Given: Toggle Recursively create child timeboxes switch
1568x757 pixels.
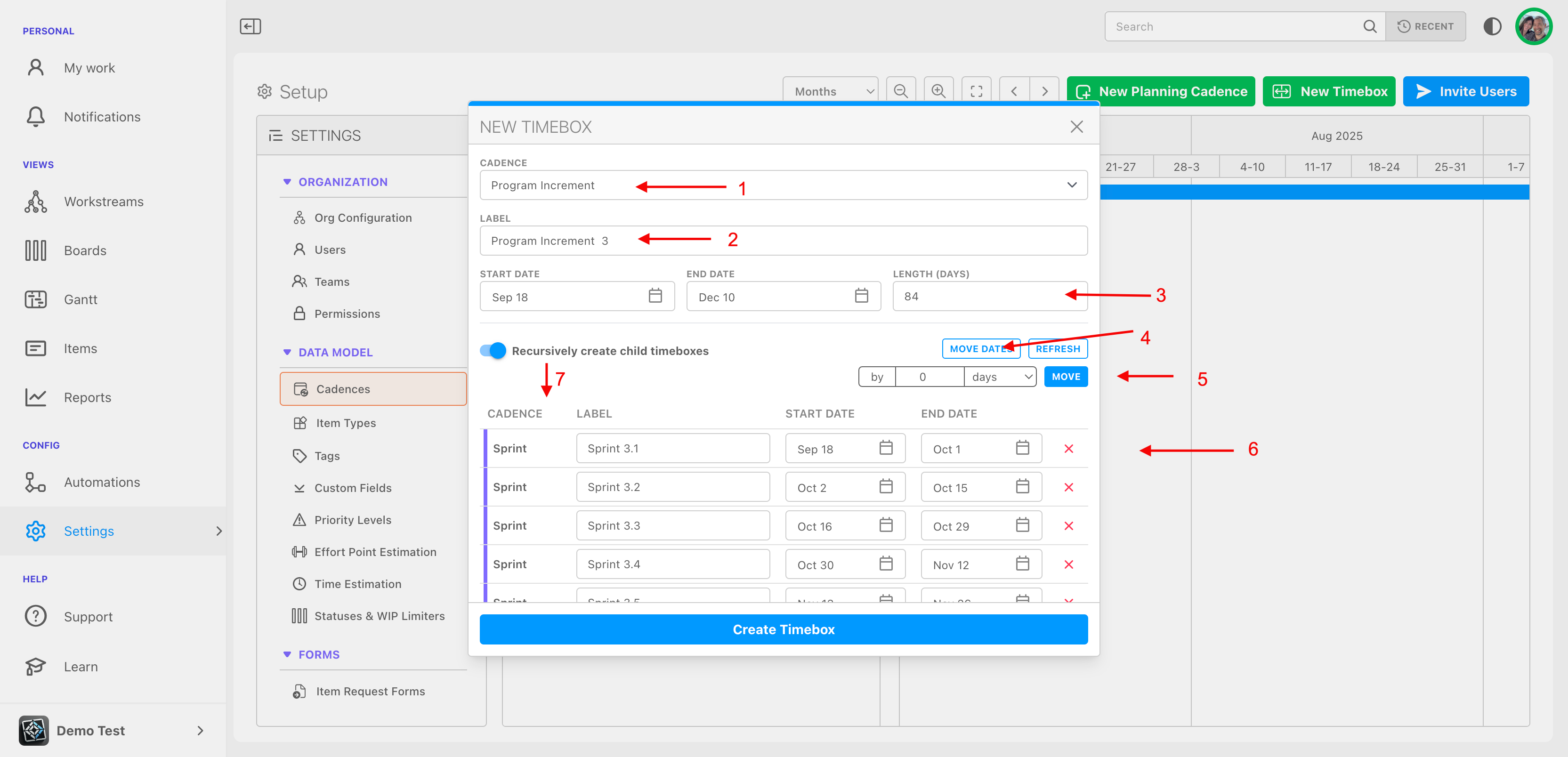Looking at the screenshot, I should coord(493,351).
